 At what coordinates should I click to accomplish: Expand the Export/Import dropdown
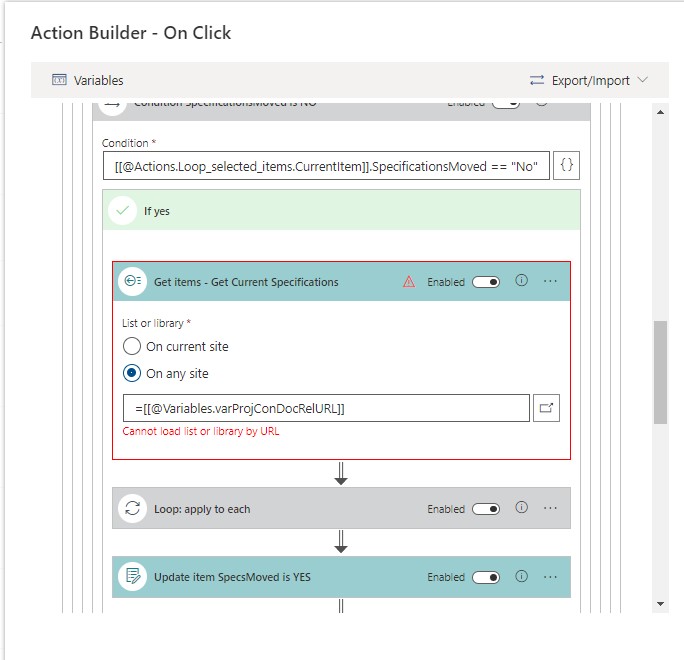[589, 80]
